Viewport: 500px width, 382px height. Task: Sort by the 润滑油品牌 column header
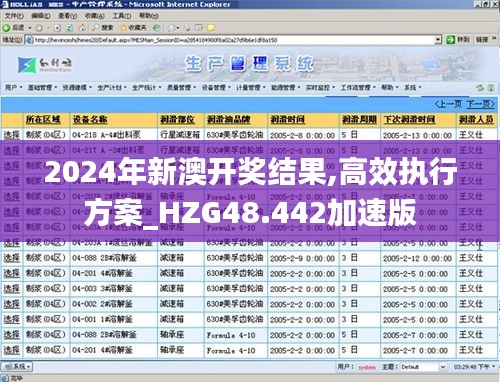[x=228, y=120]
